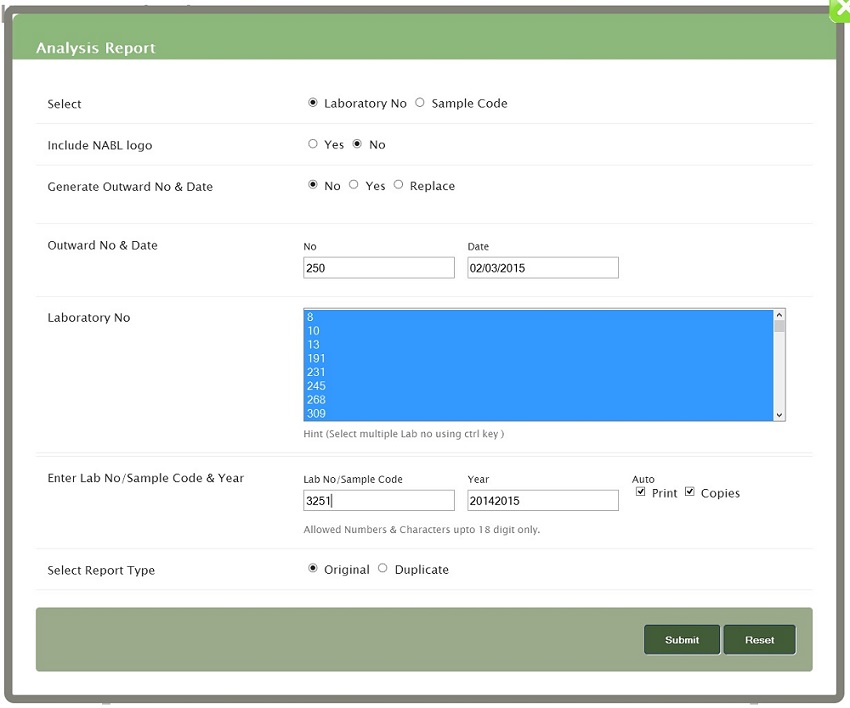Toggle the Auto Print checkbox
The image size is (850, 708).
point(641,492)
